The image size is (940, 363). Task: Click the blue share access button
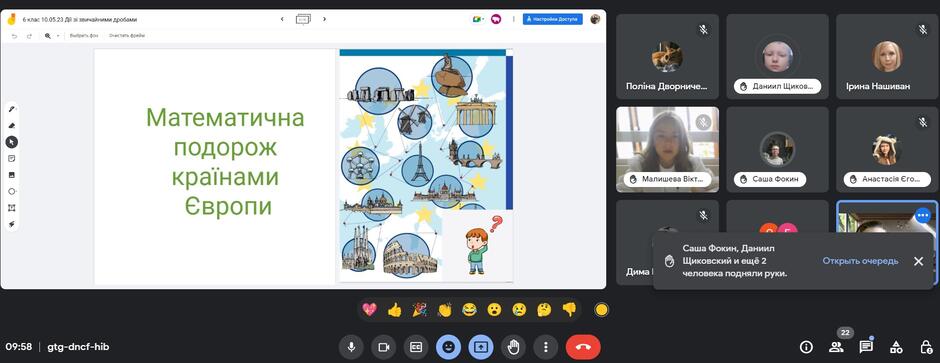[553, 19]
